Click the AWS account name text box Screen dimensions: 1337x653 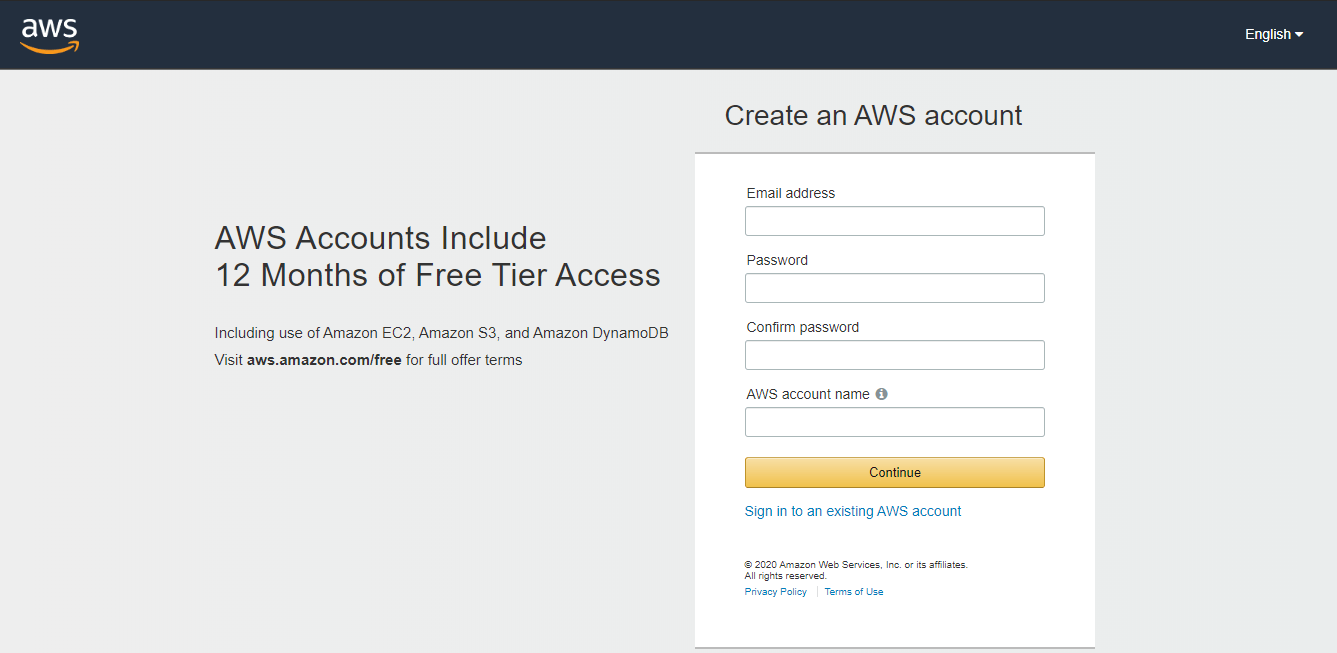[x=894, y=422]
